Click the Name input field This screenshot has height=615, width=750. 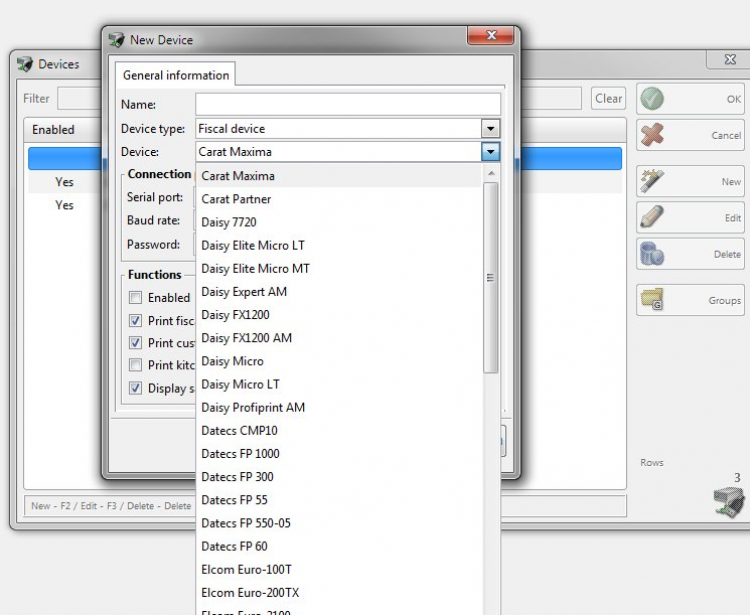click(348, 104)
